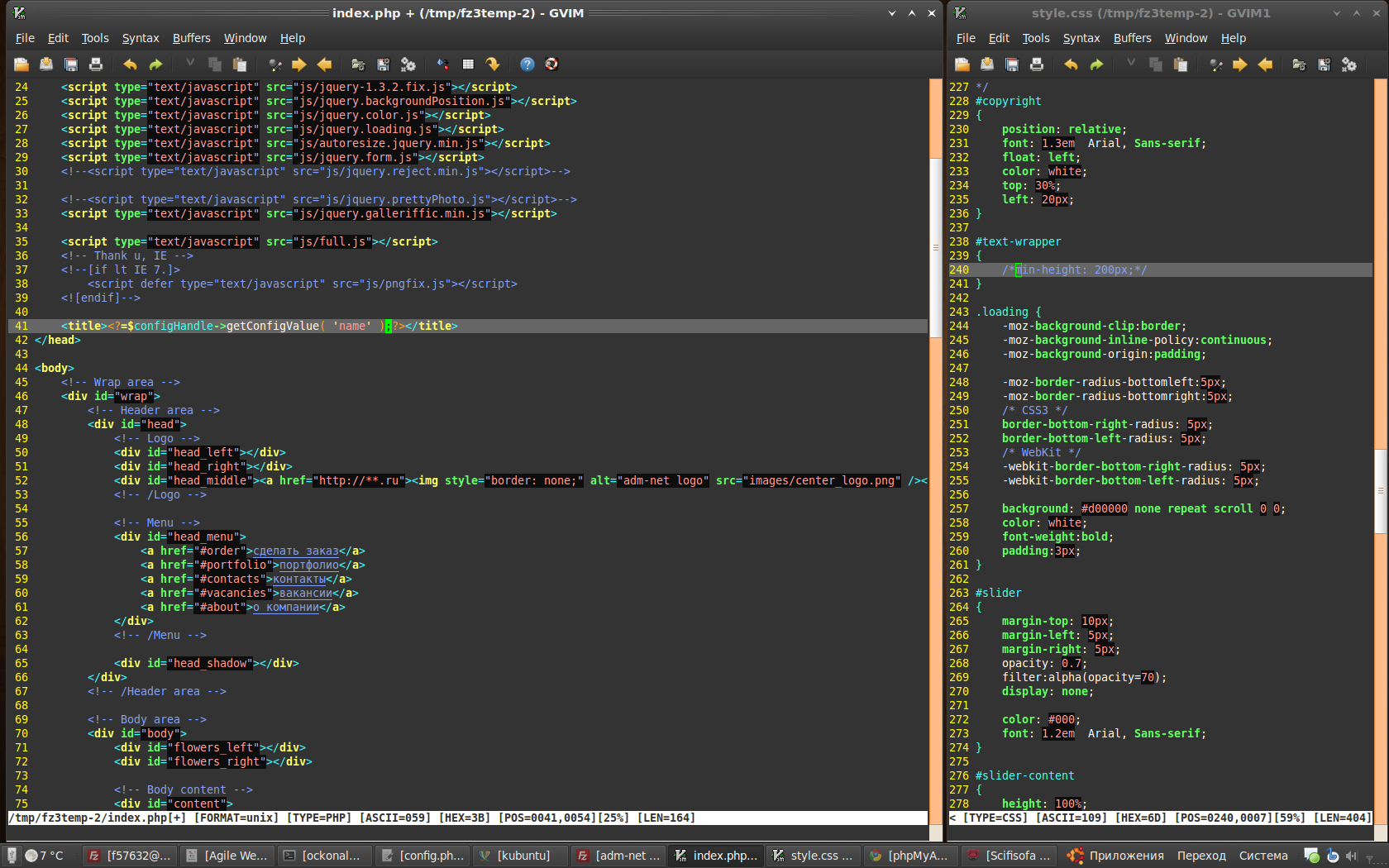Screen dimensions: 1389x868
Task: Open Система menu in panel
Action: [1263, 856]
